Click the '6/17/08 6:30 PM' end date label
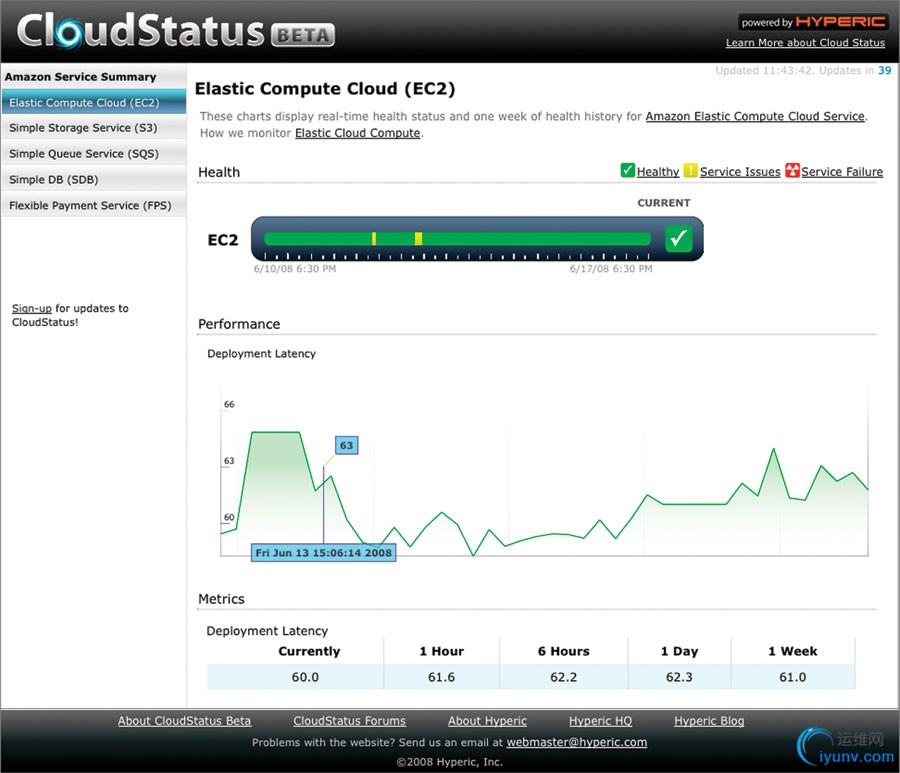Screen dimensions: 900x773 [x=611, y=269]
